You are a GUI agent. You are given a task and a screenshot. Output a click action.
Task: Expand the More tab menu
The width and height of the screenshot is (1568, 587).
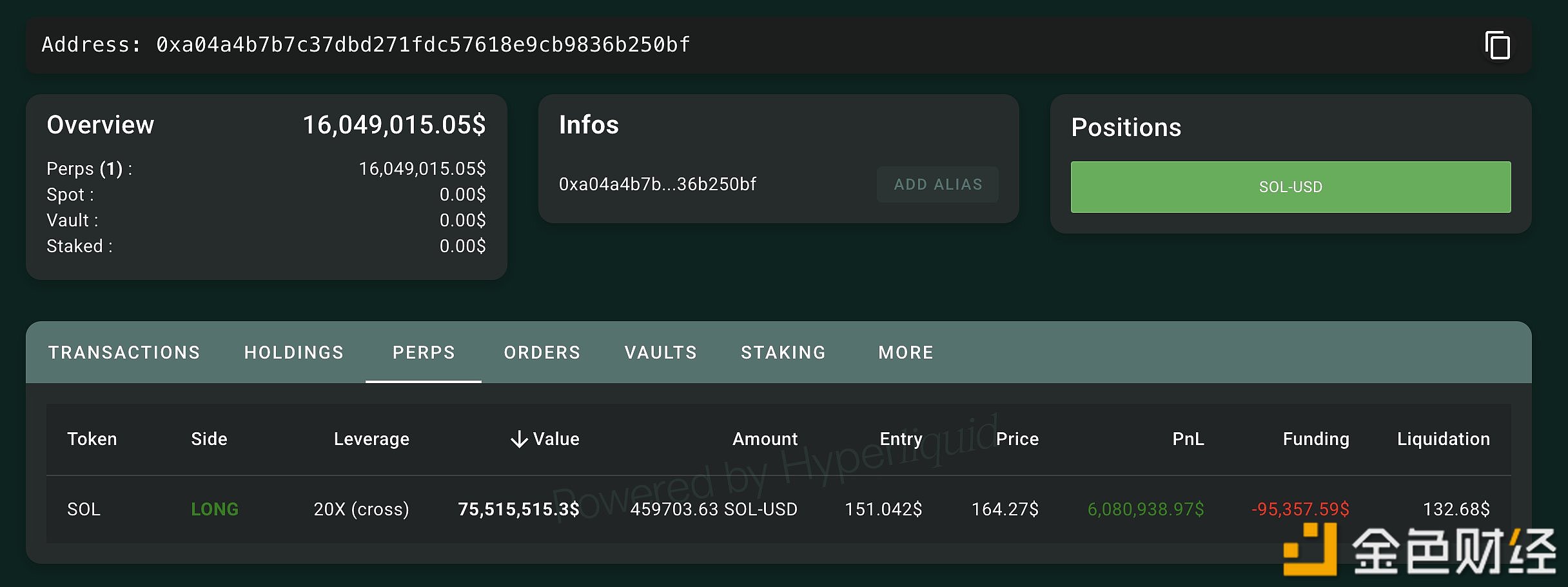[x=906, y=352]
